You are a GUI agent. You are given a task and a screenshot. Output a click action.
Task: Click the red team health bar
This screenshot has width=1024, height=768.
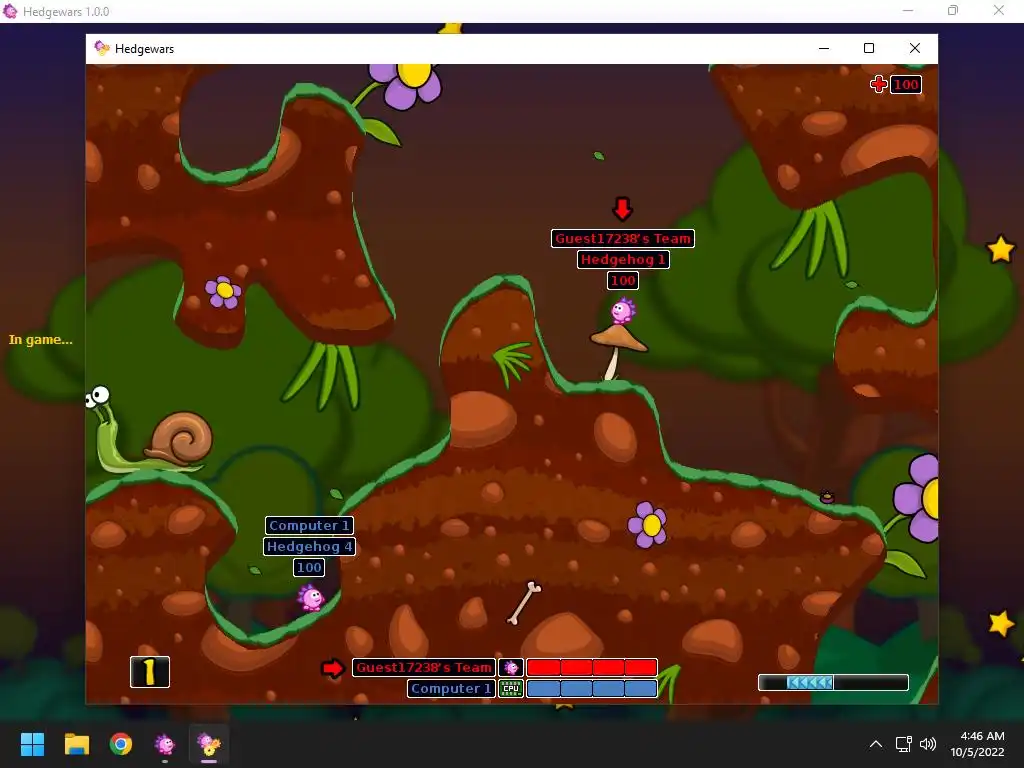[x=592, y=667]
